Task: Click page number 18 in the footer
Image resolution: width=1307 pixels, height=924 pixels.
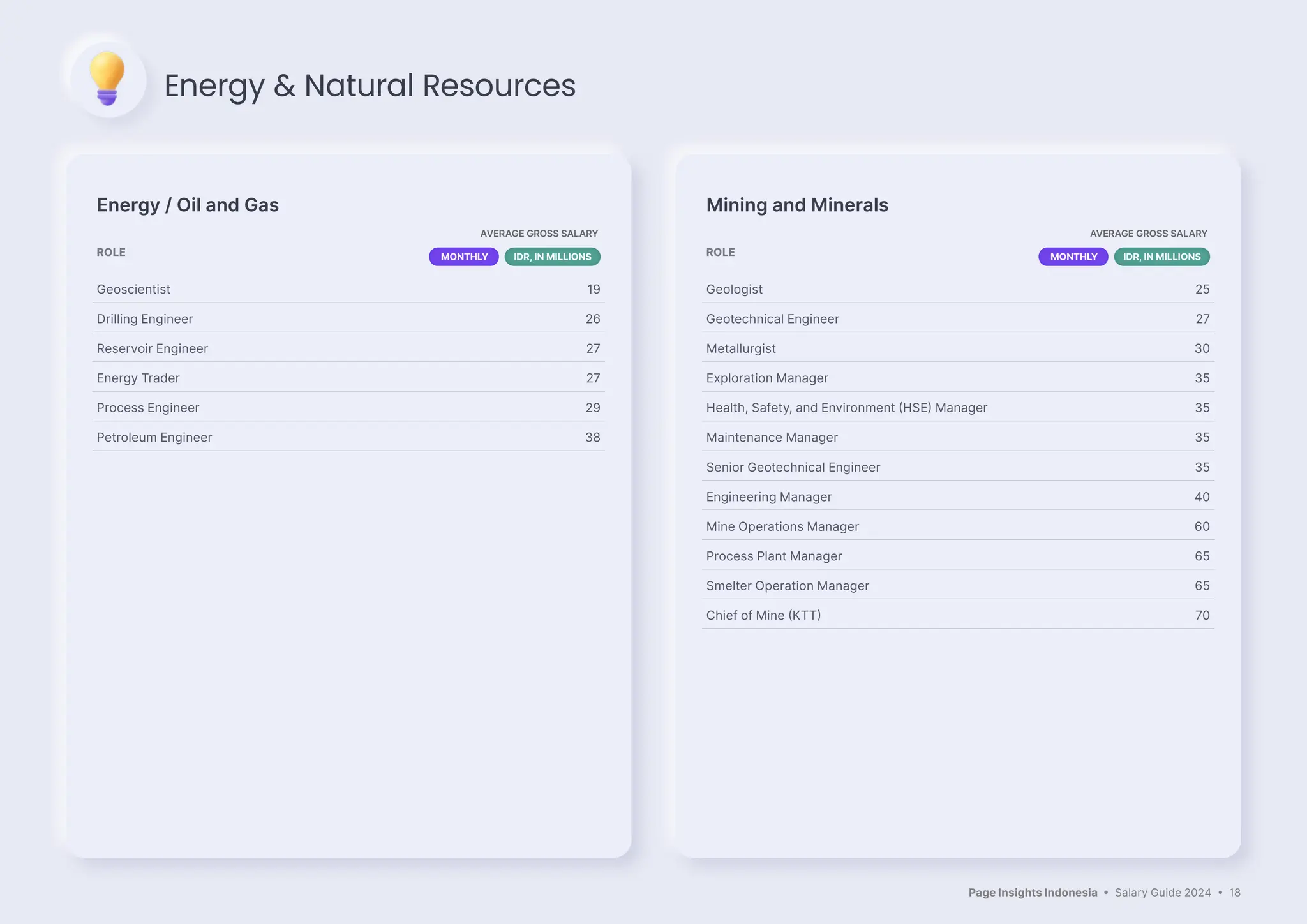Action: coord(1235,893)
